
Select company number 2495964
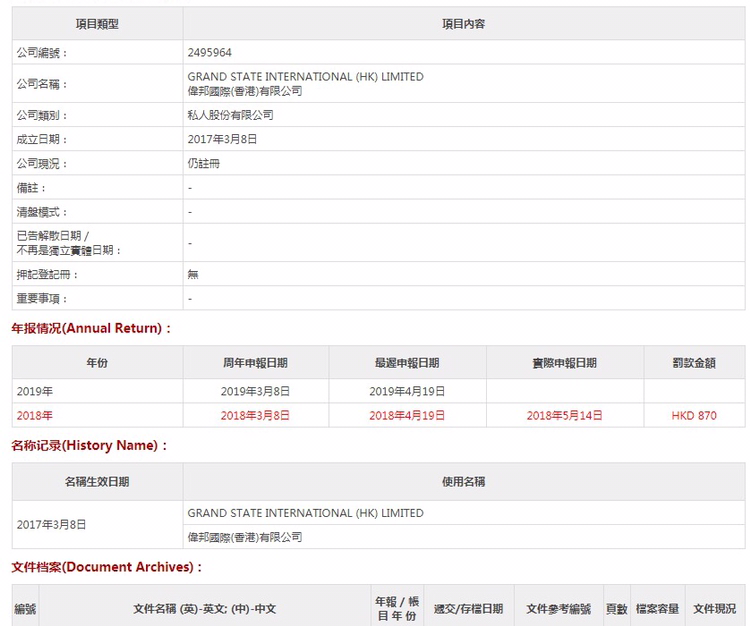210,53
